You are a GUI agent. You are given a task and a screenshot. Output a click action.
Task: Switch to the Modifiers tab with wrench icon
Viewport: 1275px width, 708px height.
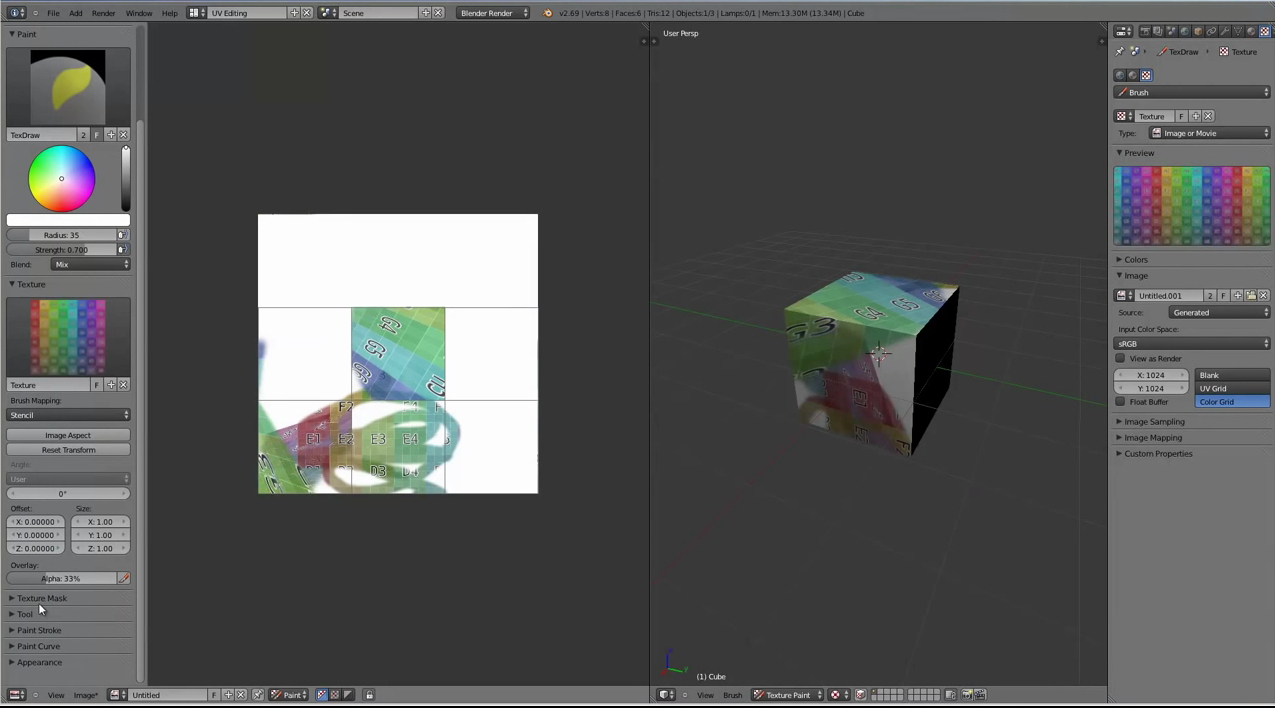[x=1224, y=31]
